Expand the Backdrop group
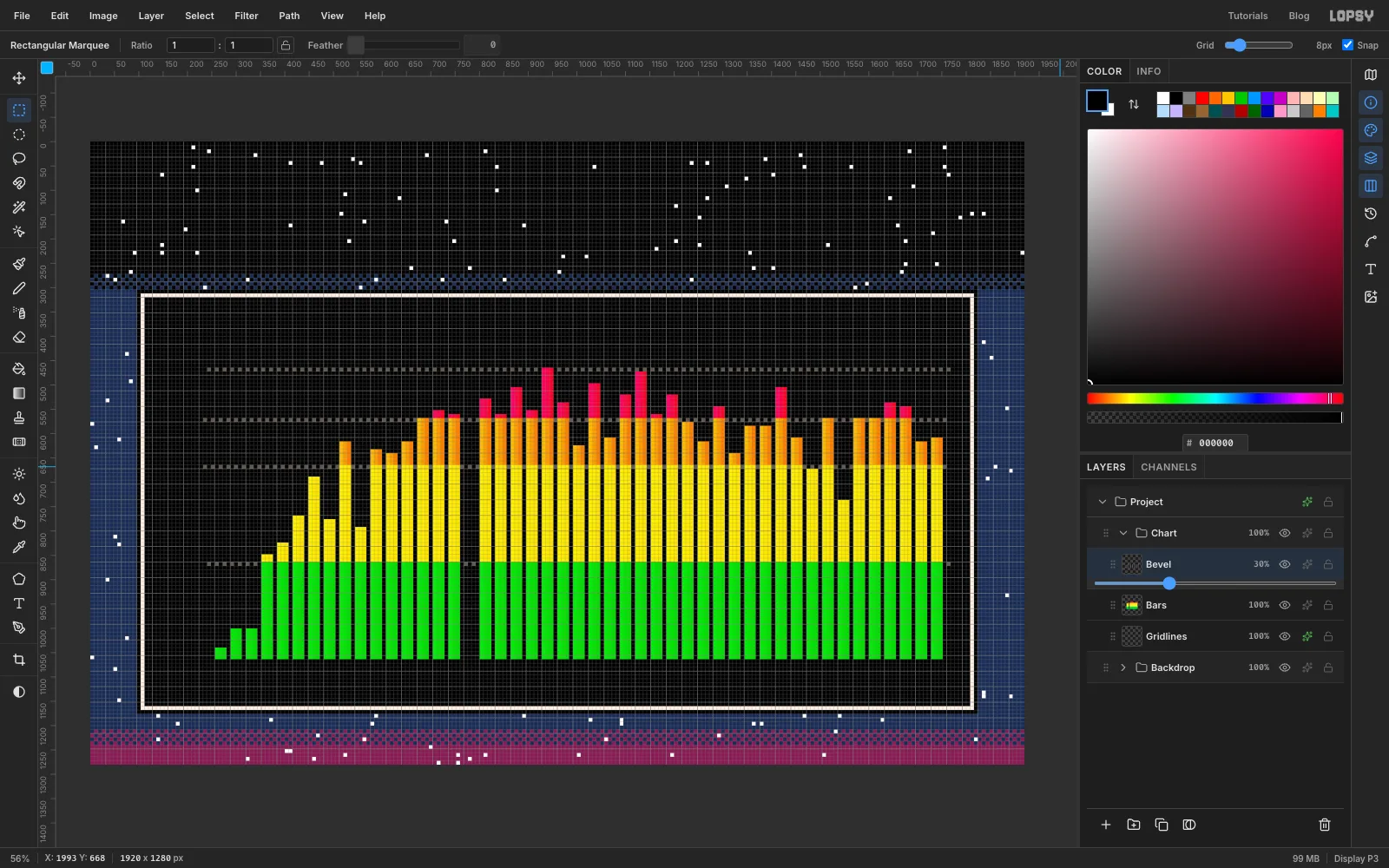1389x868 pixels. tap(1123, 667)
